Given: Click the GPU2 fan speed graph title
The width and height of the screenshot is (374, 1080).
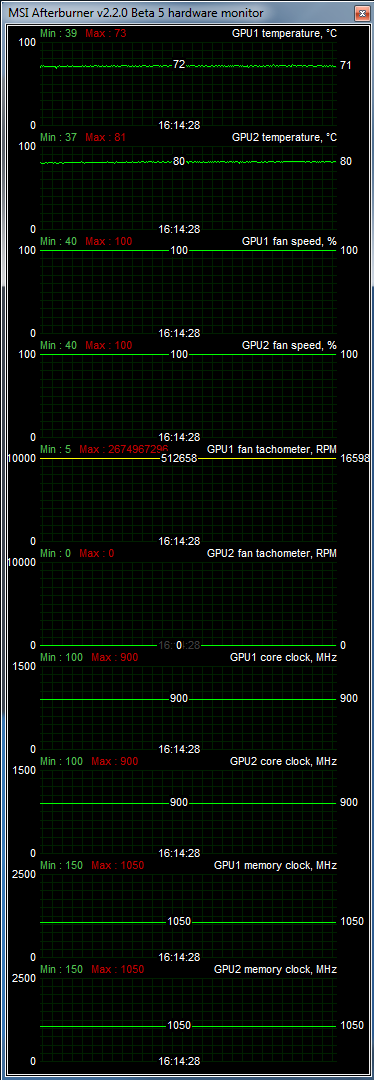Looking at the screenshot, I should [x=289, y=345].
